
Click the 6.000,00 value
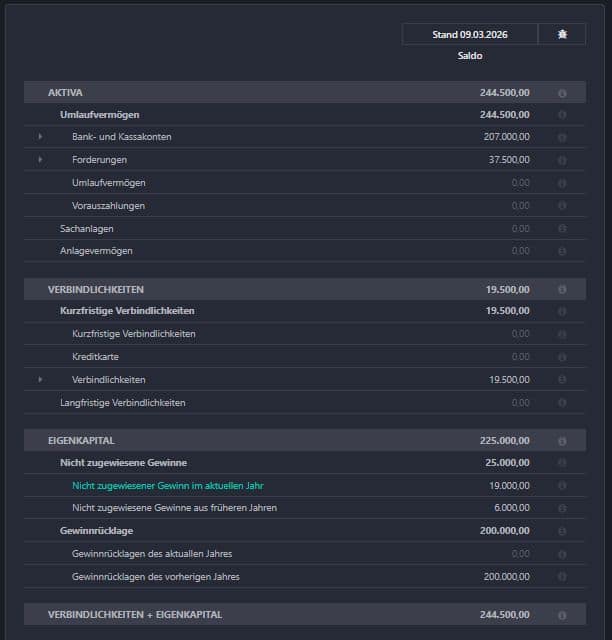(512, 508)
